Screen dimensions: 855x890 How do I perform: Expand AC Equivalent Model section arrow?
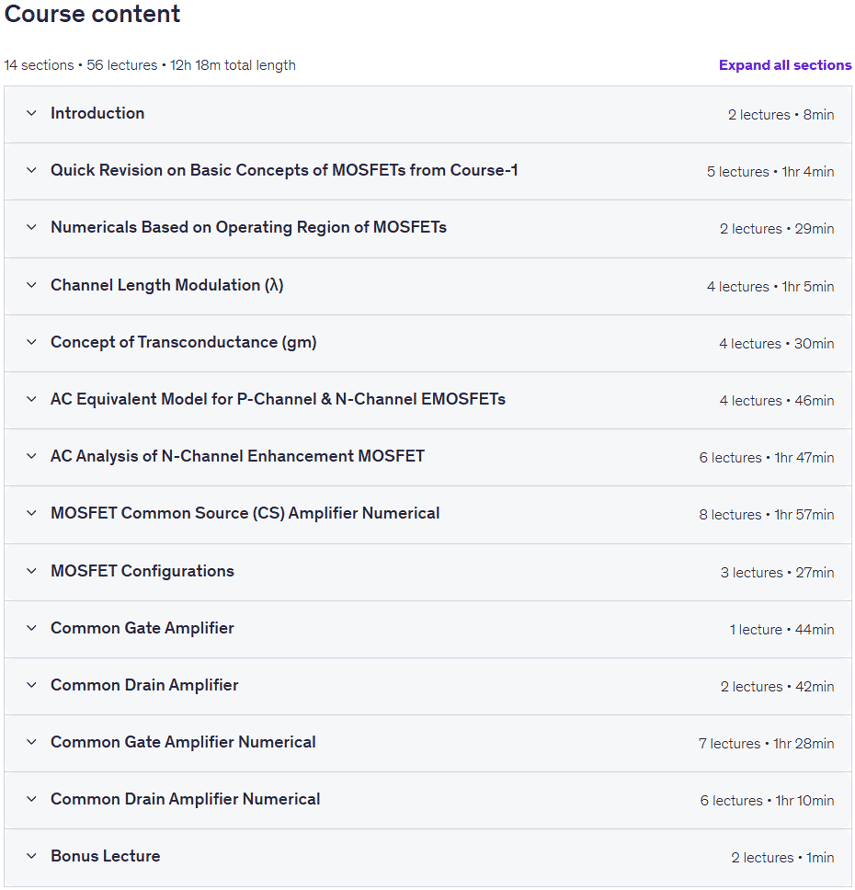pyautogui.click(x=32, y=399)
